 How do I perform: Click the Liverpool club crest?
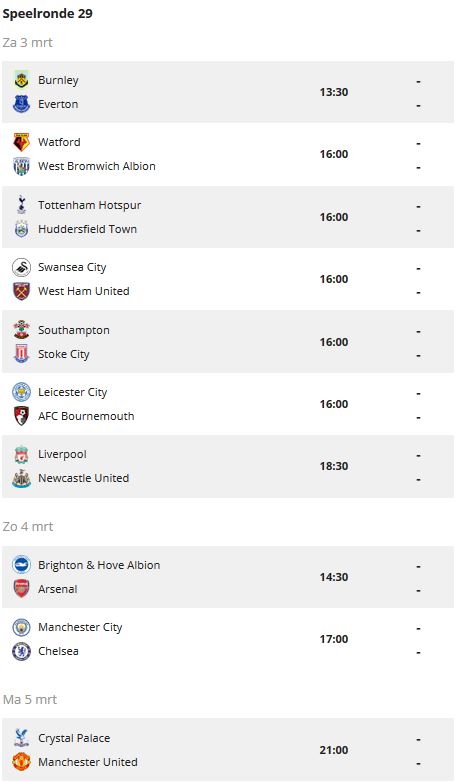point(21,454)
